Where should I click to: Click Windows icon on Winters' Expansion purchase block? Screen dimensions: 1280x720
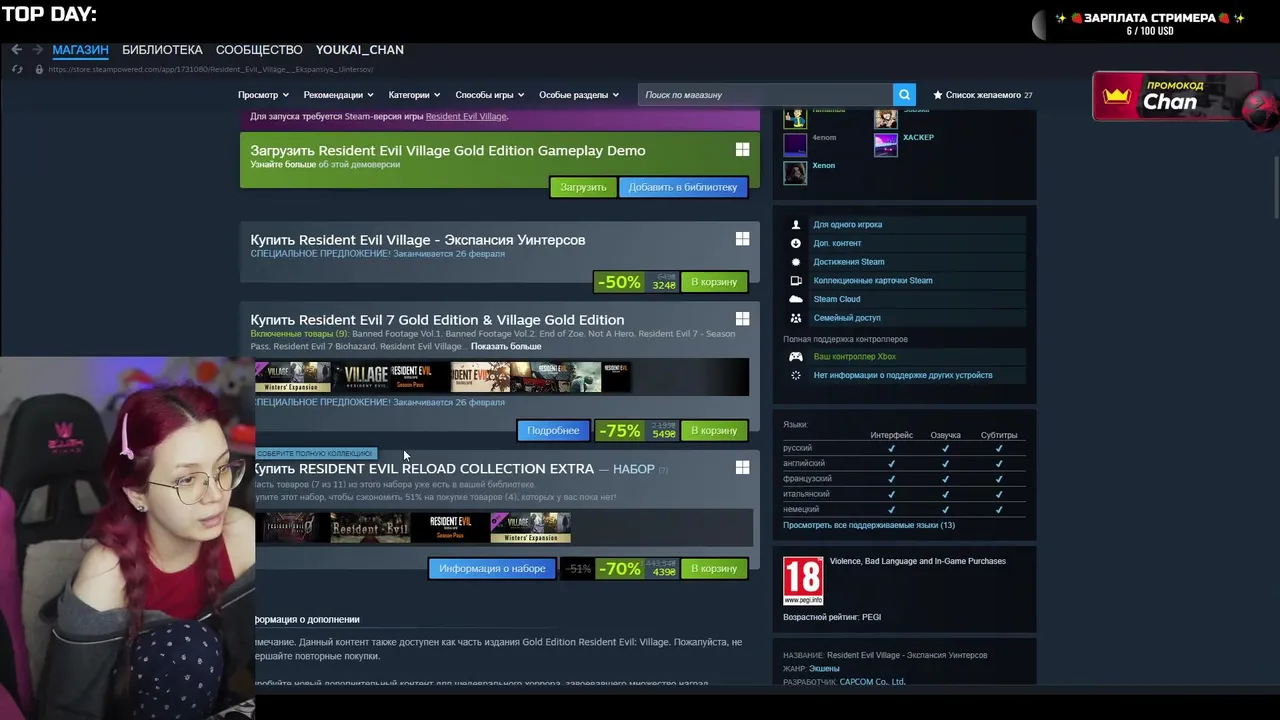tap(742, 239)
